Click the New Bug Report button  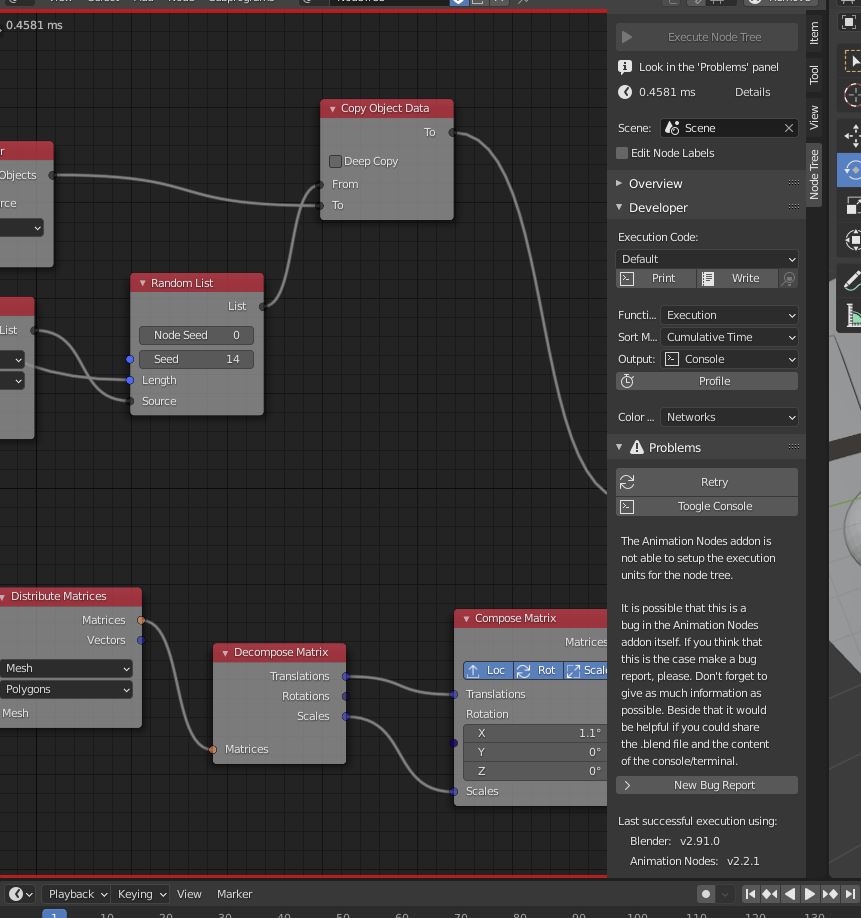click(706, 785)
